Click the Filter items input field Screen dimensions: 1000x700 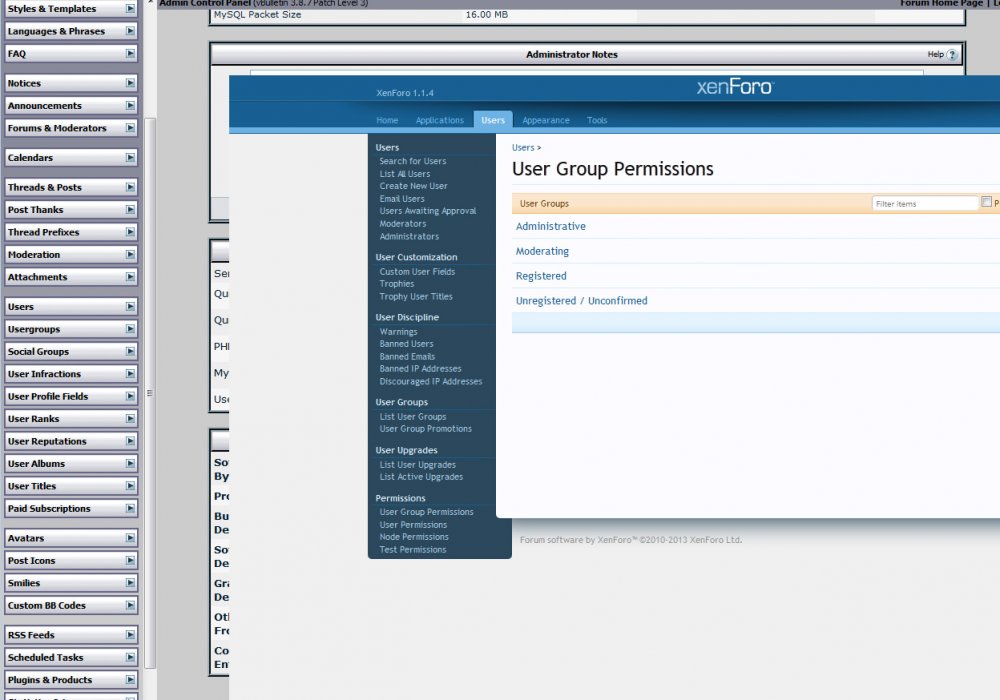924,203
